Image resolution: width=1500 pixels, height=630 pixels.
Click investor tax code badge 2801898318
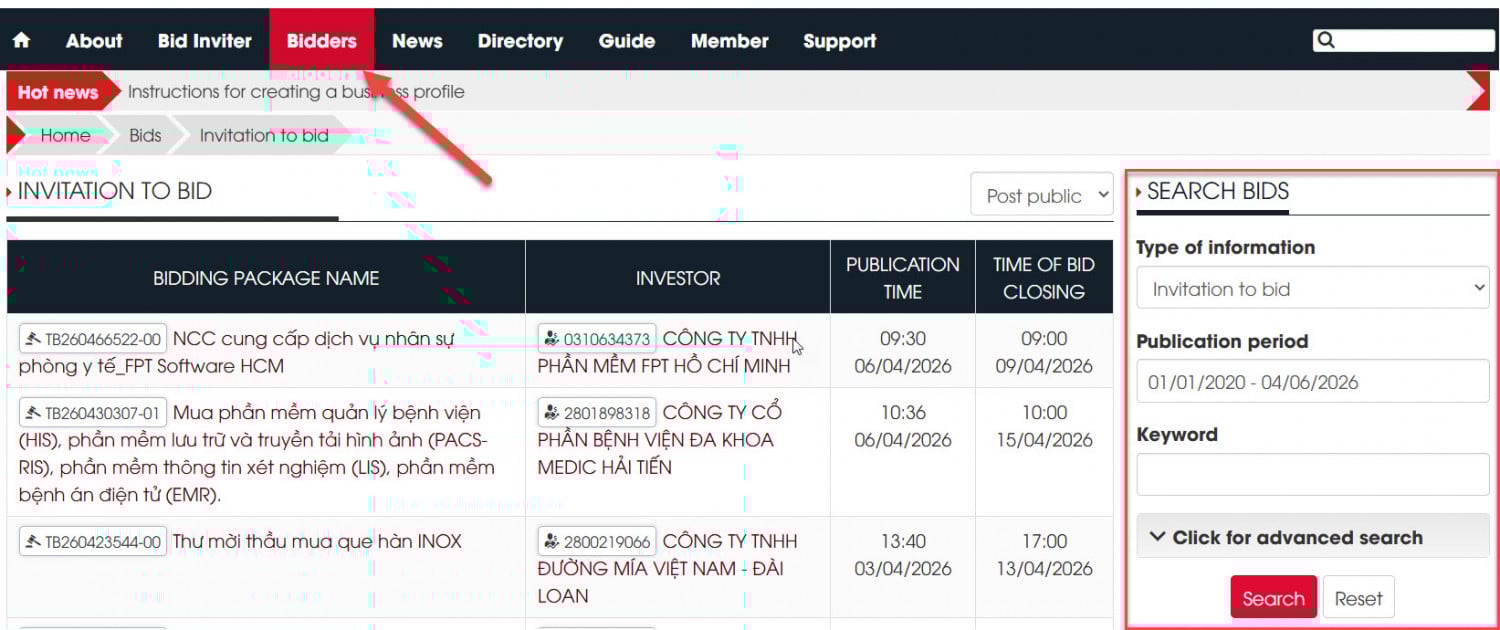[597, 413]
